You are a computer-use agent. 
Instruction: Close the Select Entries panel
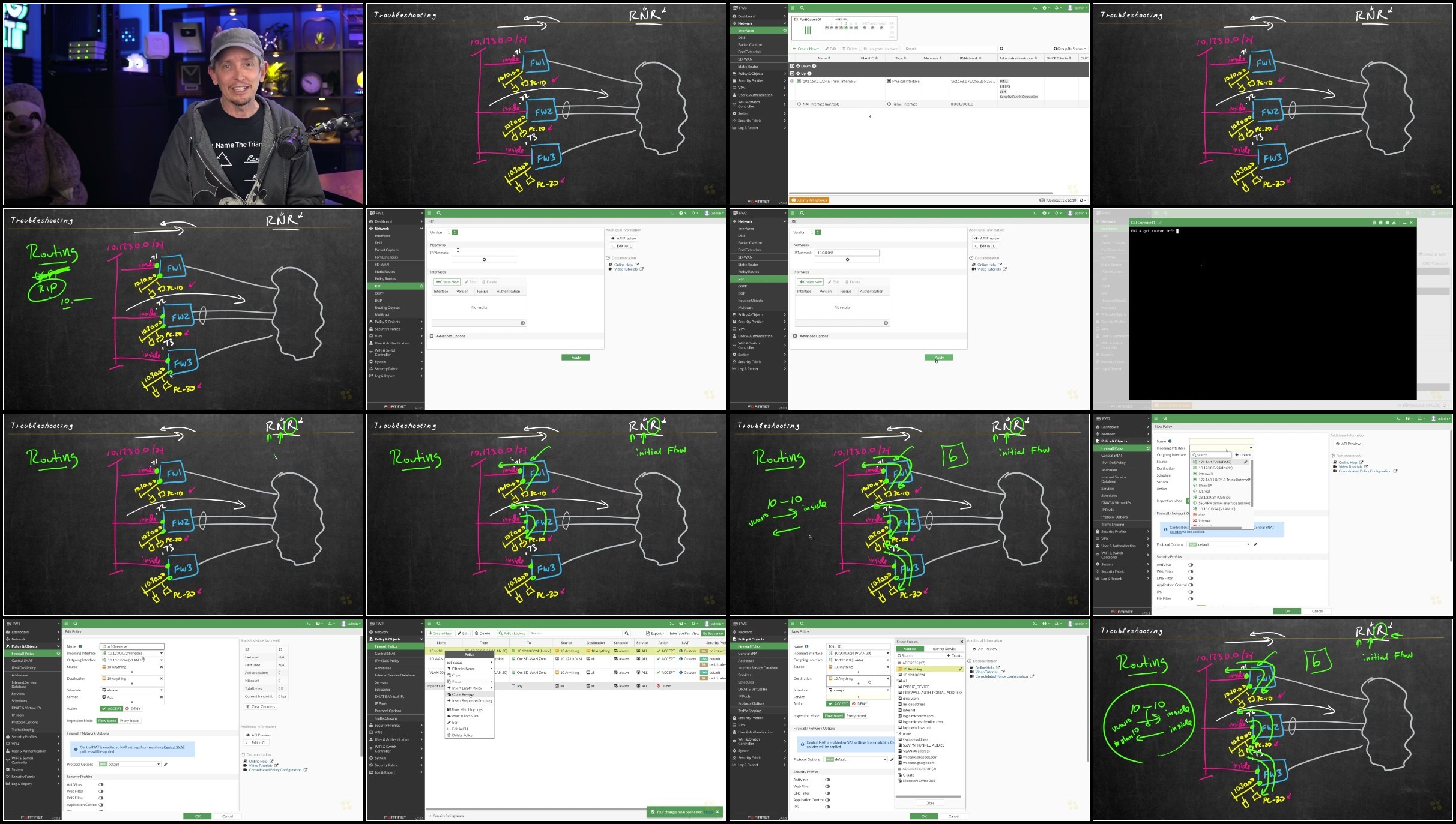click(x=961, y=642)
